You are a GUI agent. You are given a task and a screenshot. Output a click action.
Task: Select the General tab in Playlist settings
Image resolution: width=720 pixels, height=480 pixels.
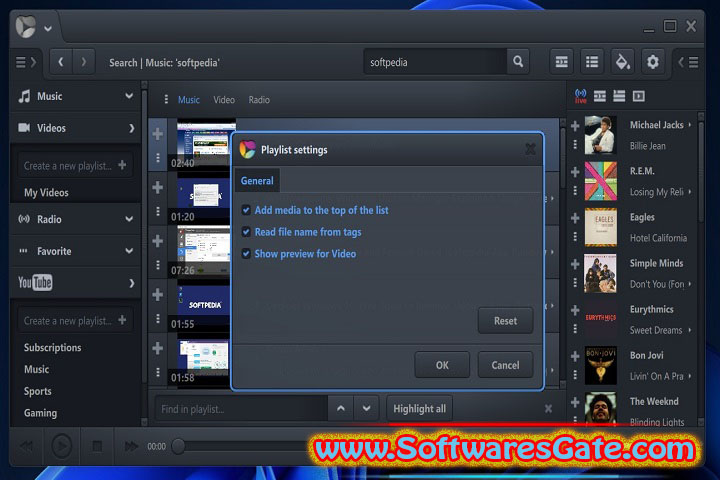[x=257, y=181]
